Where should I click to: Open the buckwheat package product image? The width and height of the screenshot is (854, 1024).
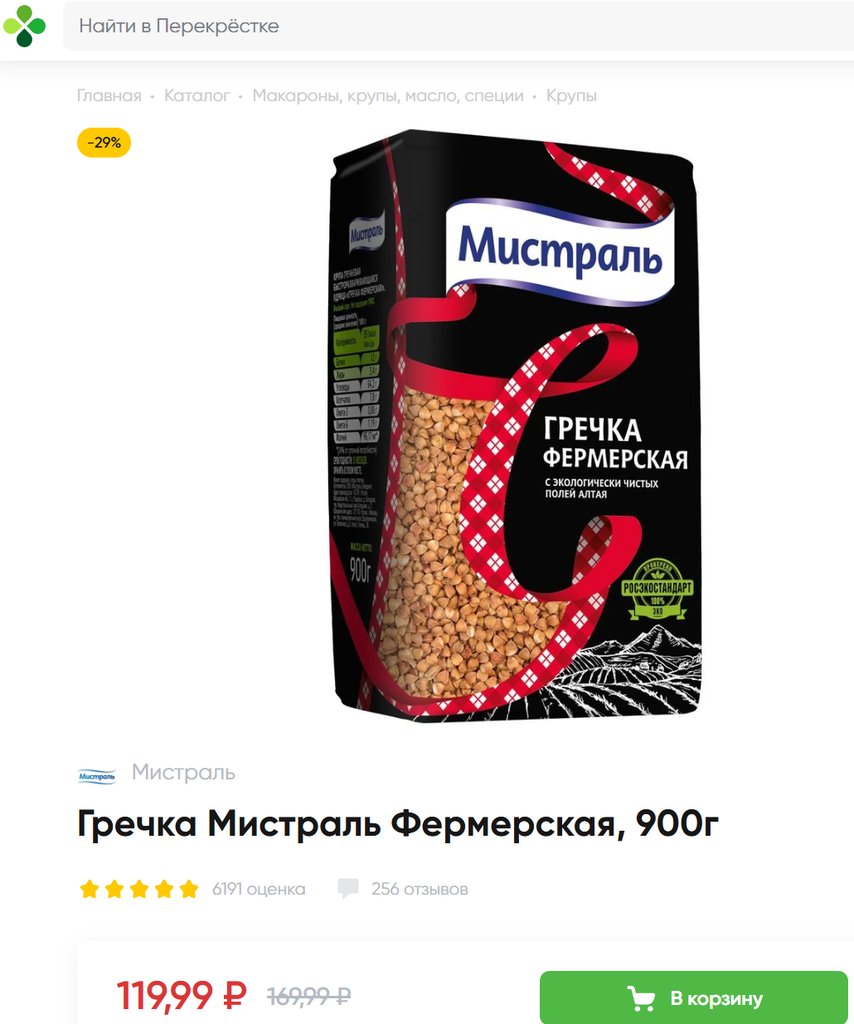tap(516, 426)
